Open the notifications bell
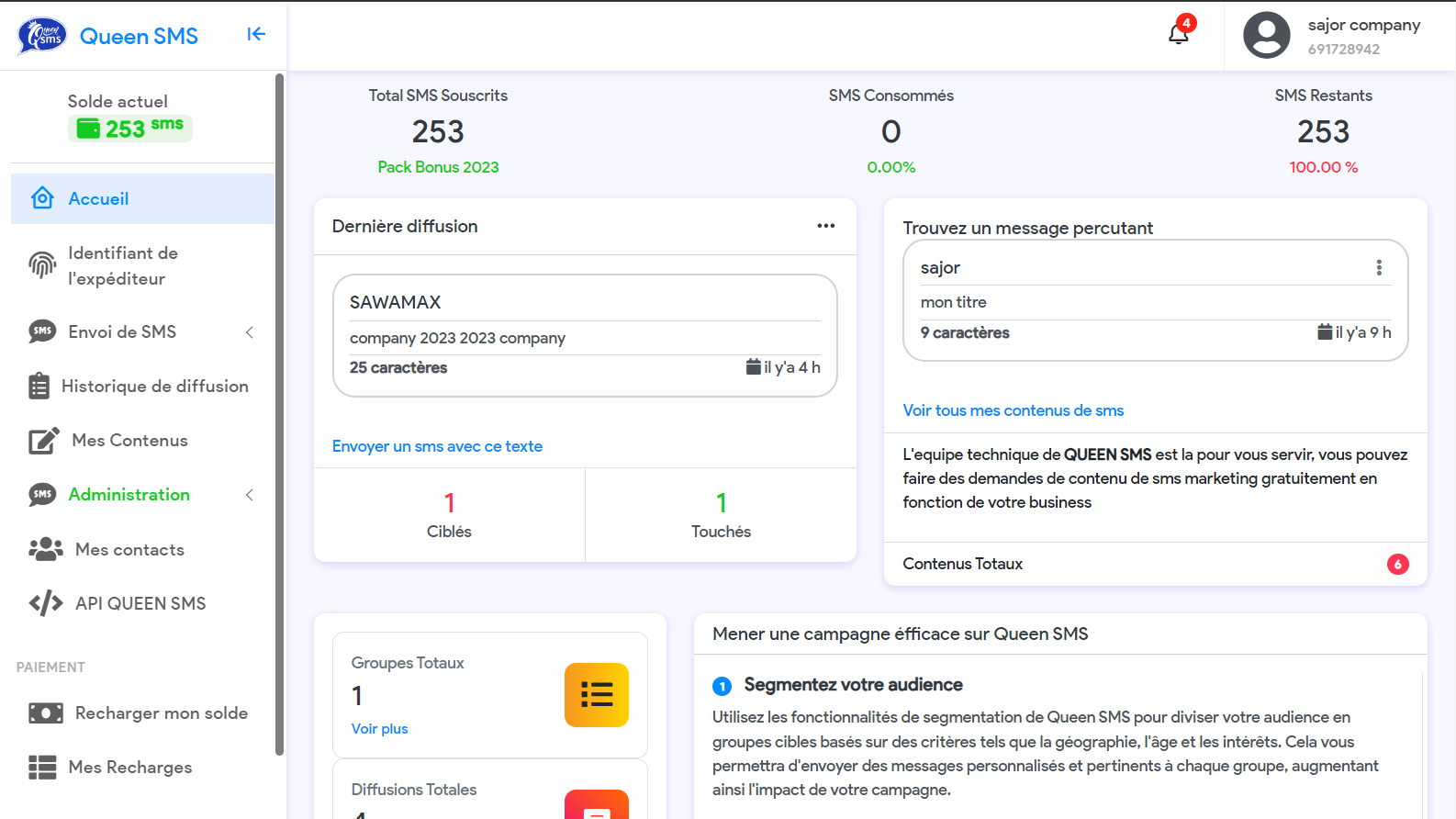Viewport: 1456px width, 819px height. pos(1179,35)
